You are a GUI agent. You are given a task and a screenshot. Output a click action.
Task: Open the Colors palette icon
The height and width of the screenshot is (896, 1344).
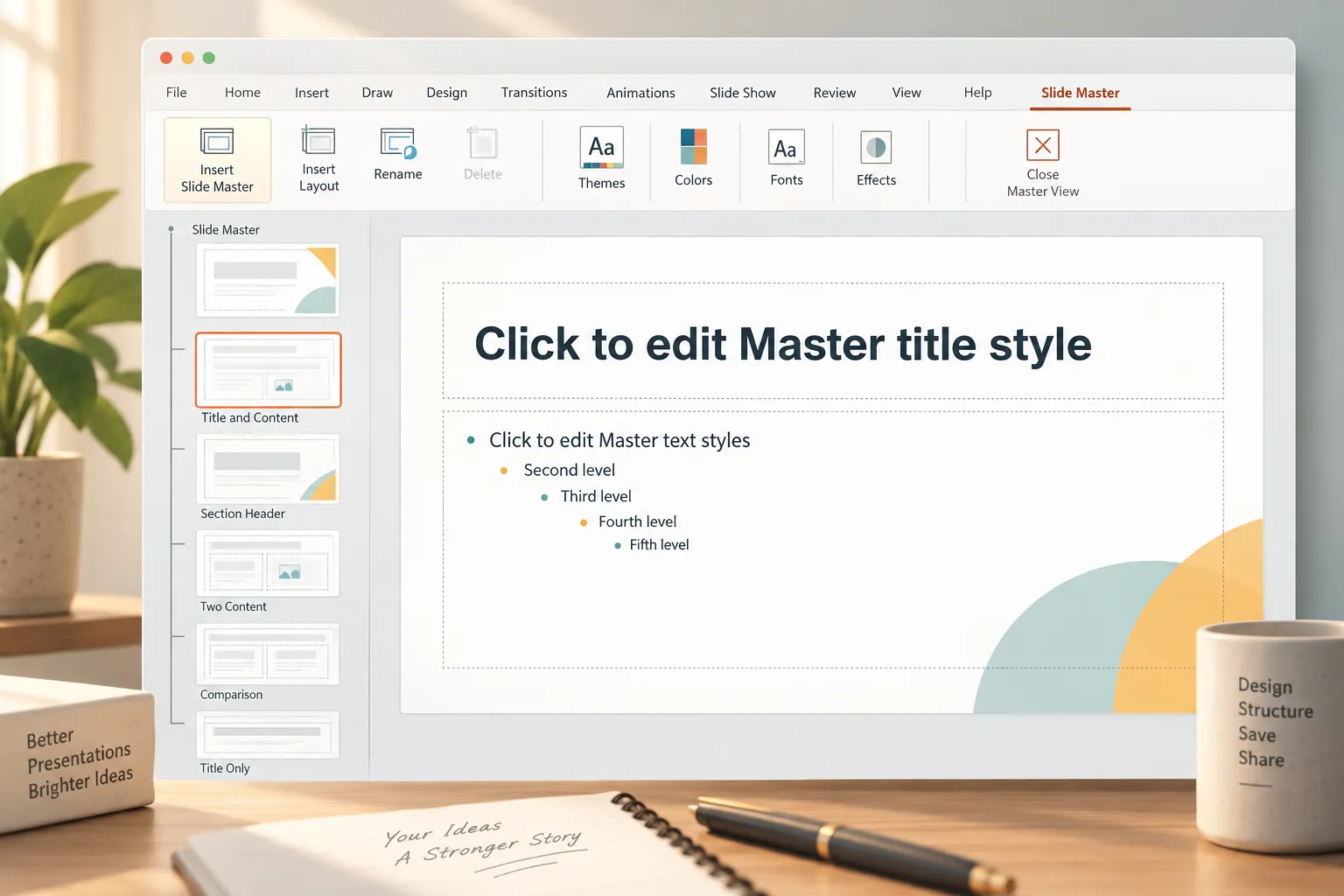[694, 147]
